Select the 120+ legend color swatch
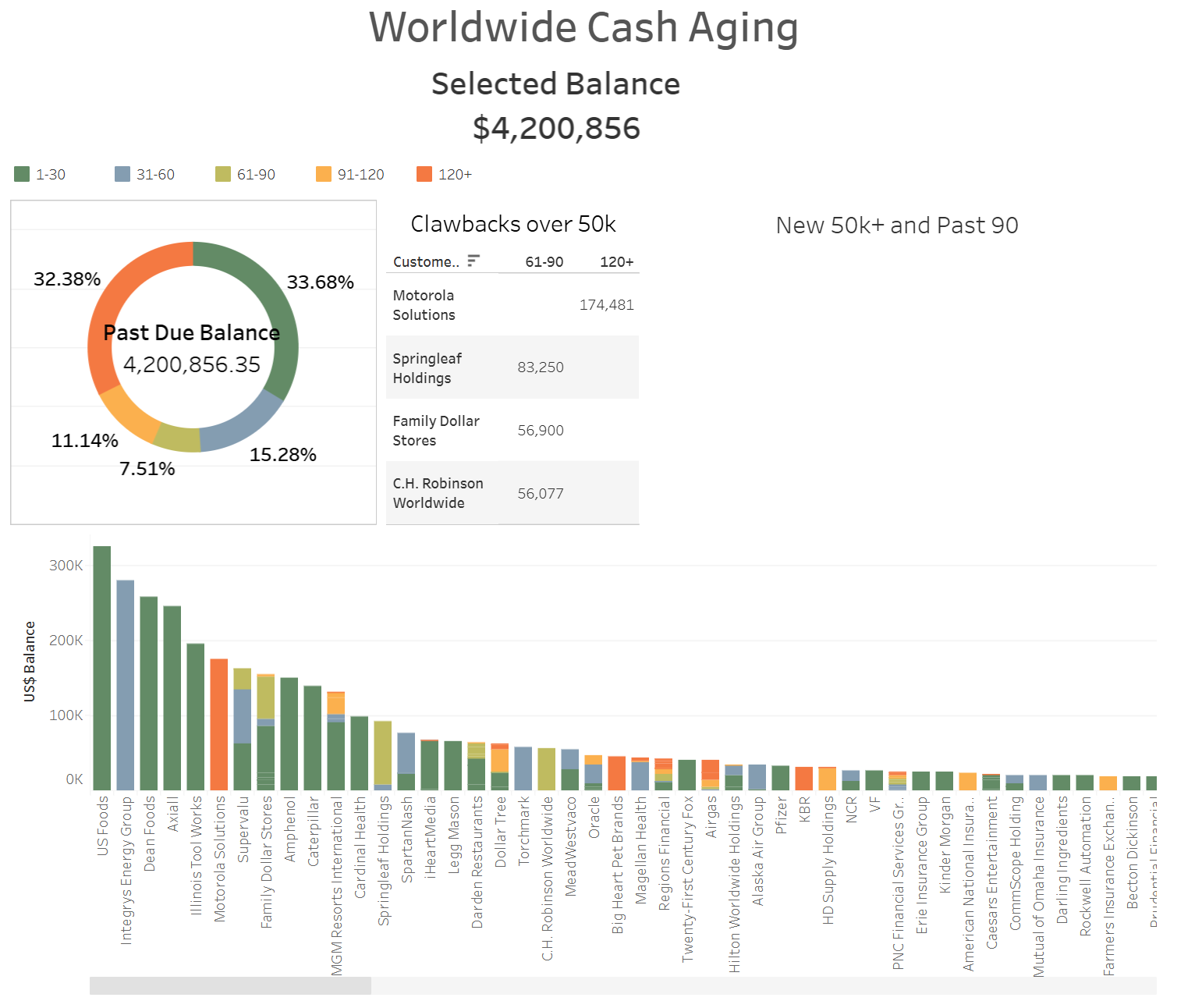 pyautogui.click(x=424, y=174)
